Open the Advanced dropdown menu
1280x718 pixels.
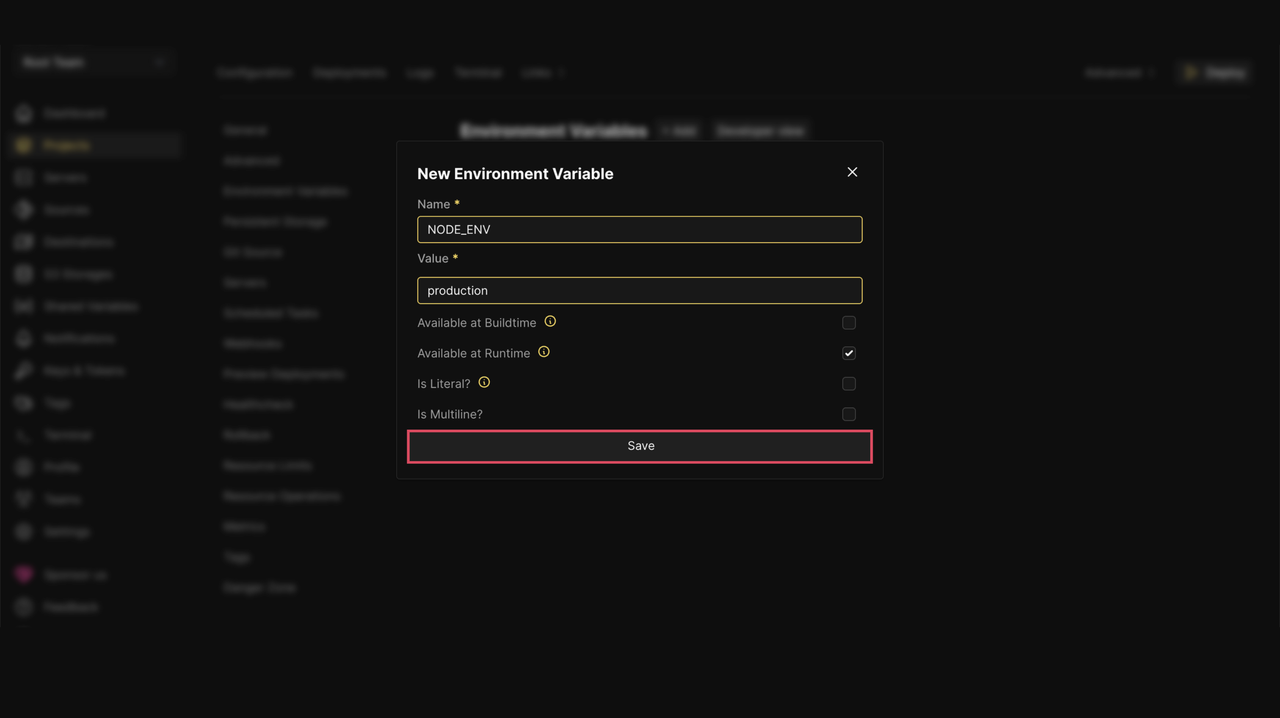pos(1119,73)
